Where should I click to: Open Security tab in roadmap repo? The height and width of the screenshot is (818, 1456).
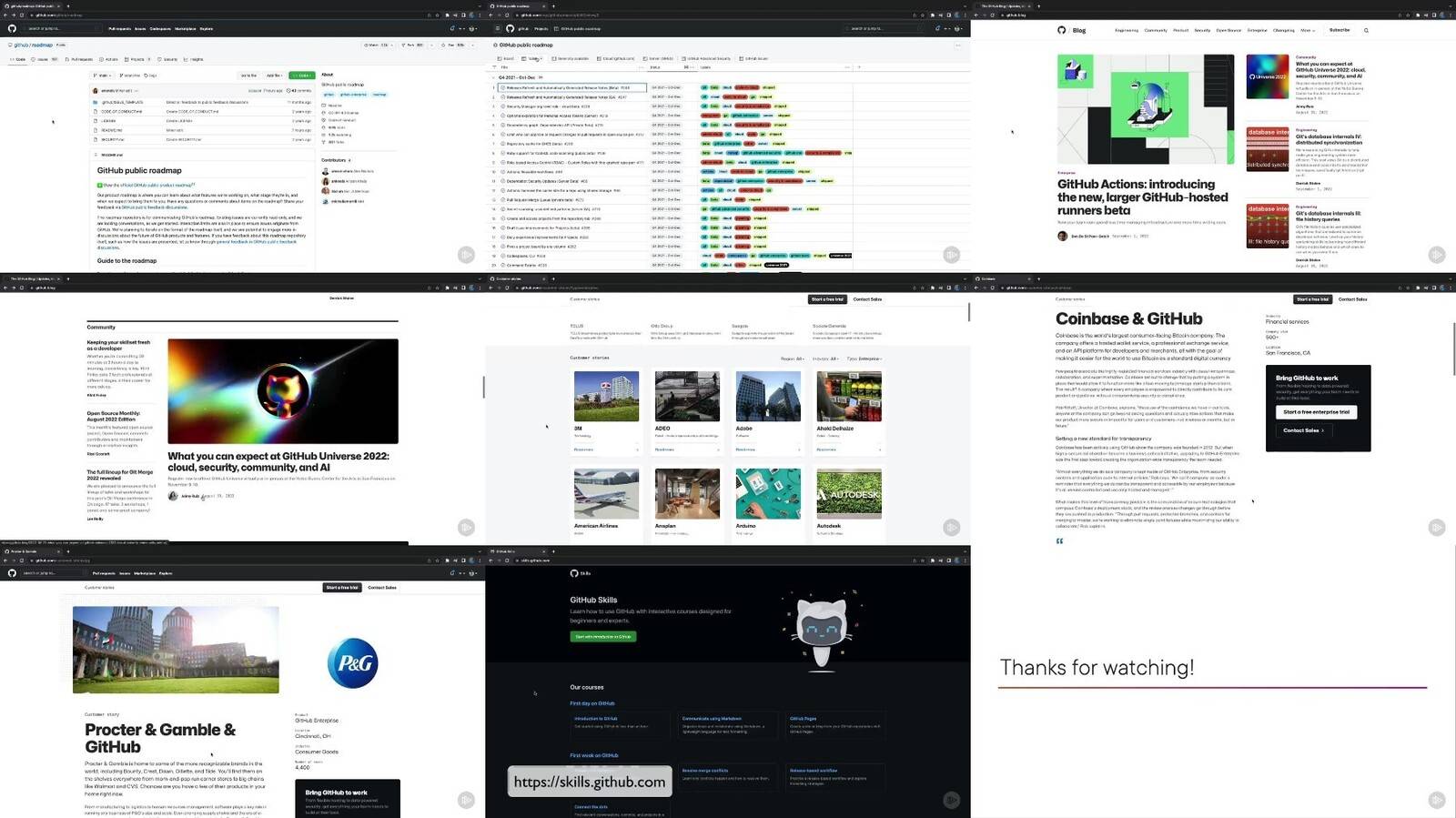[167, 59]
